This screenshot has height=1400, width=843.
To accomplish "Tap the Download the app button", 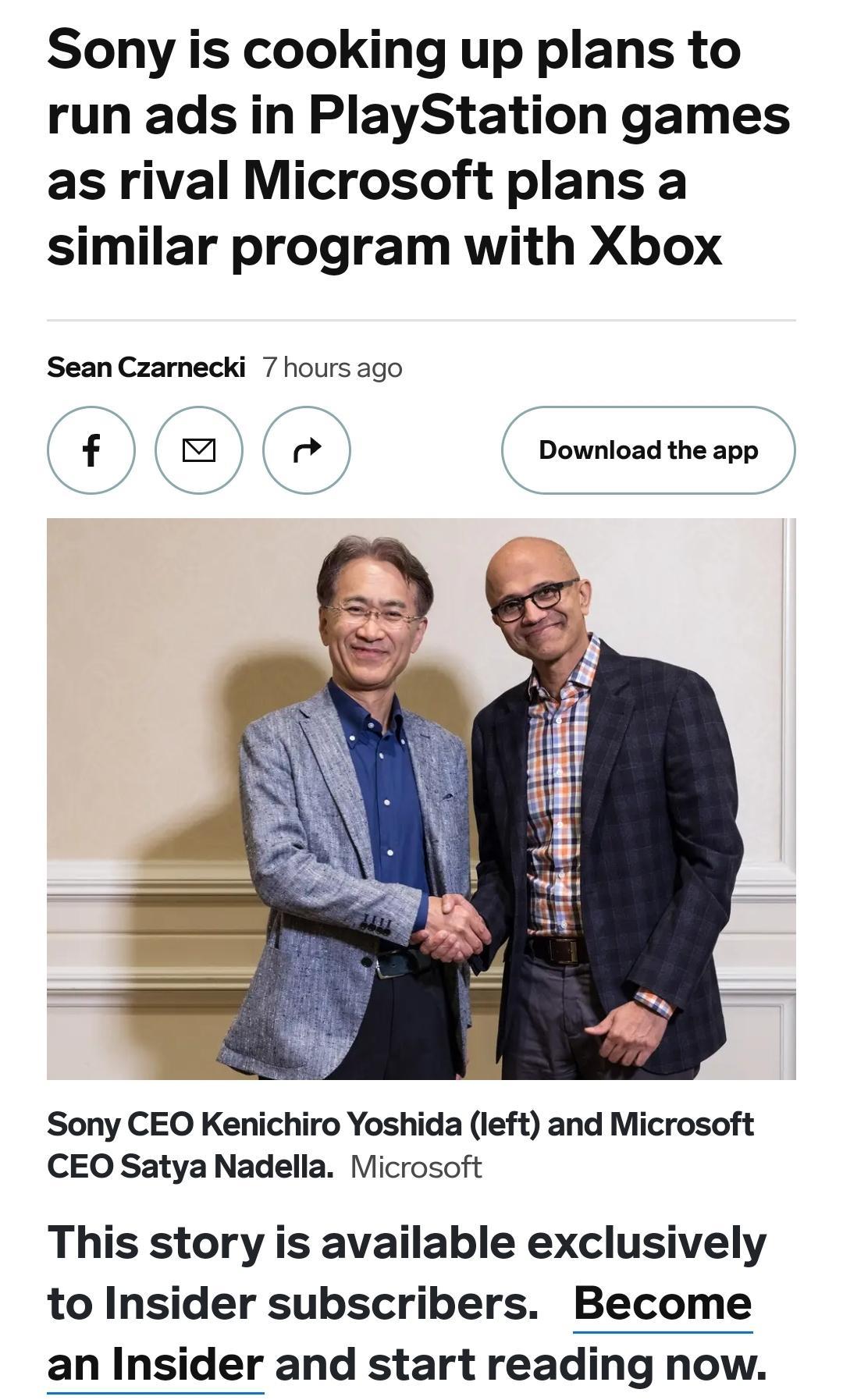I will (x=648, y=450).
